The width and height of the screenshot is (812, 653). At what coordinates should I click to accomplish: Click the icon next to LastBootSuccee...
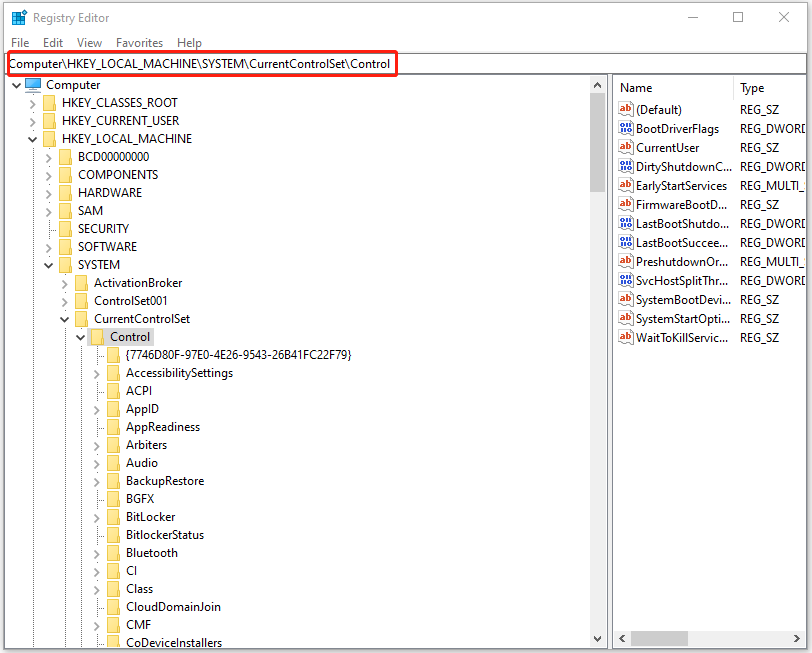626,242
